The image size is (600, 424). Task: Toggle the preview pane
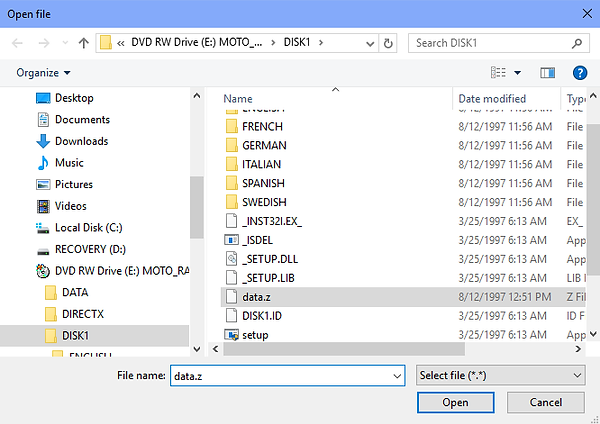[547, 73]
